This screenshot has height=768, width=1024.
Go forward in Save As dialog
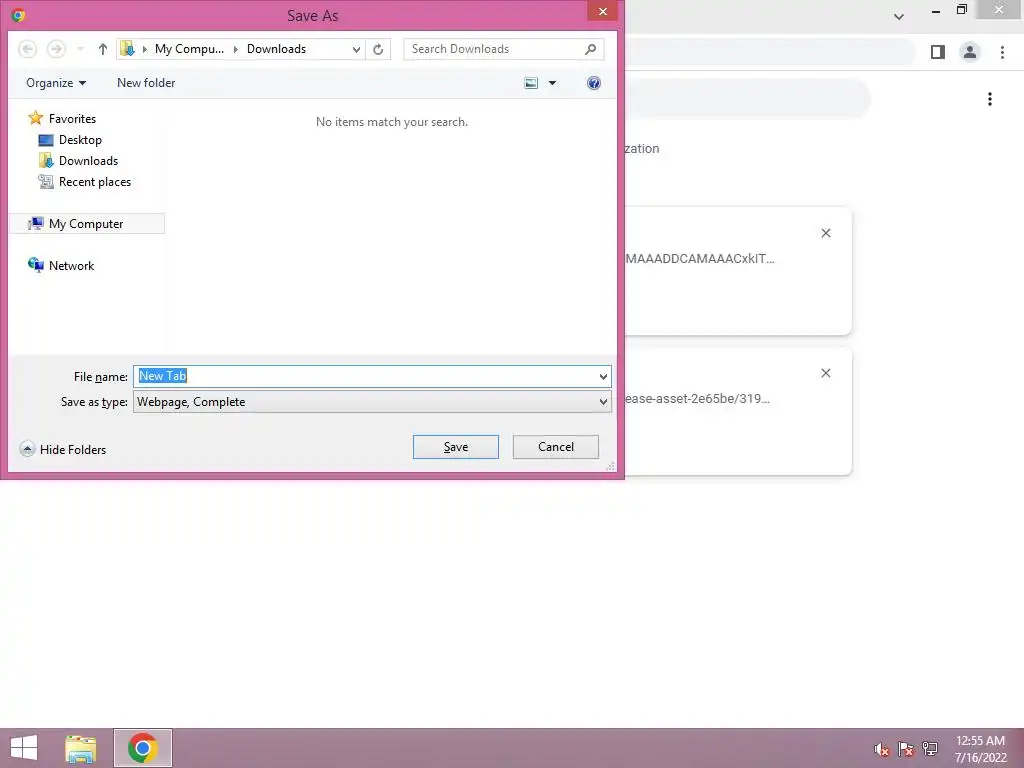[57, 49]
